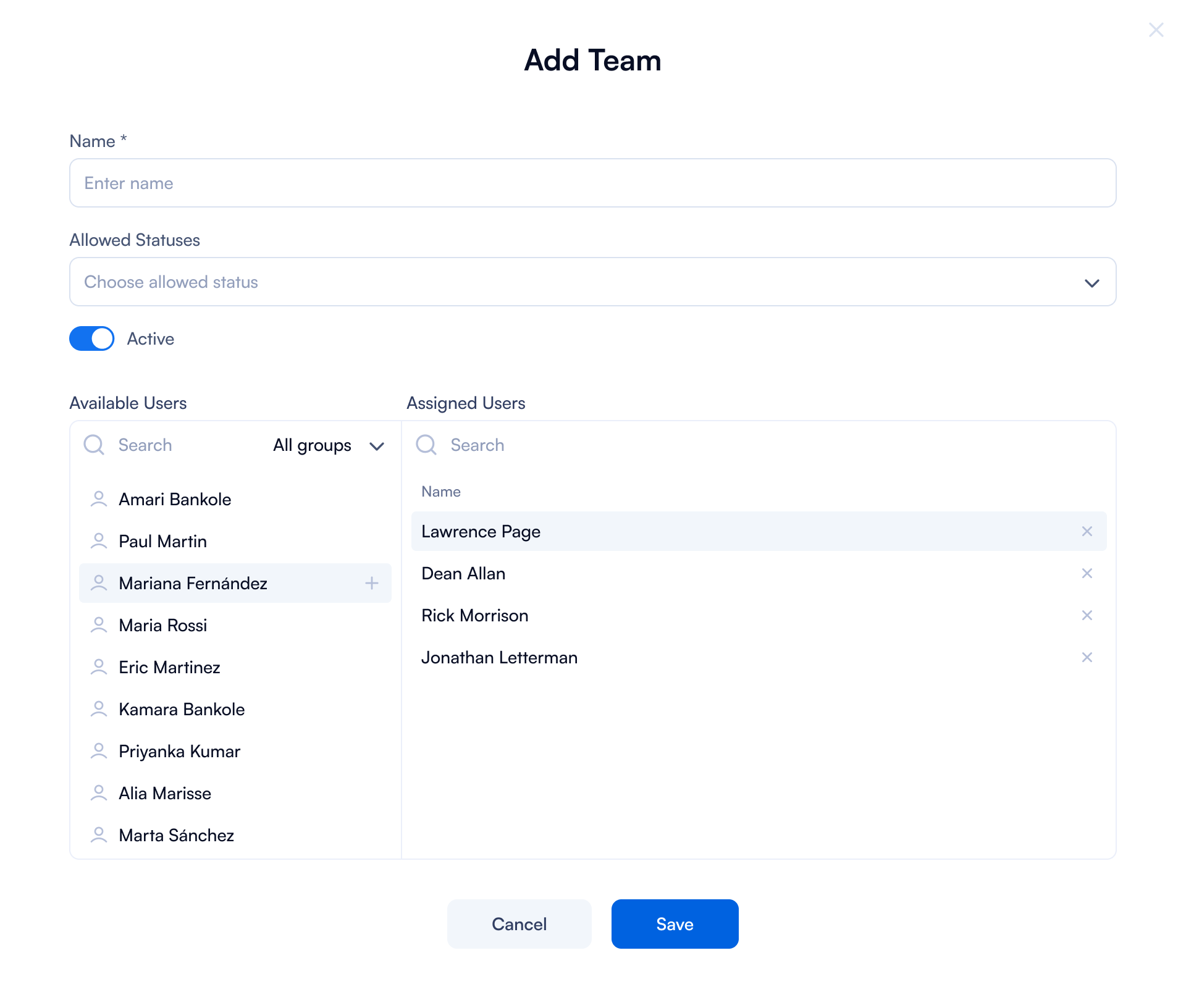Remove Jonathan Letterman via X icon
Image resolution: width=1186 pixels, height=1008 pixels.
tap(1087, 657)
